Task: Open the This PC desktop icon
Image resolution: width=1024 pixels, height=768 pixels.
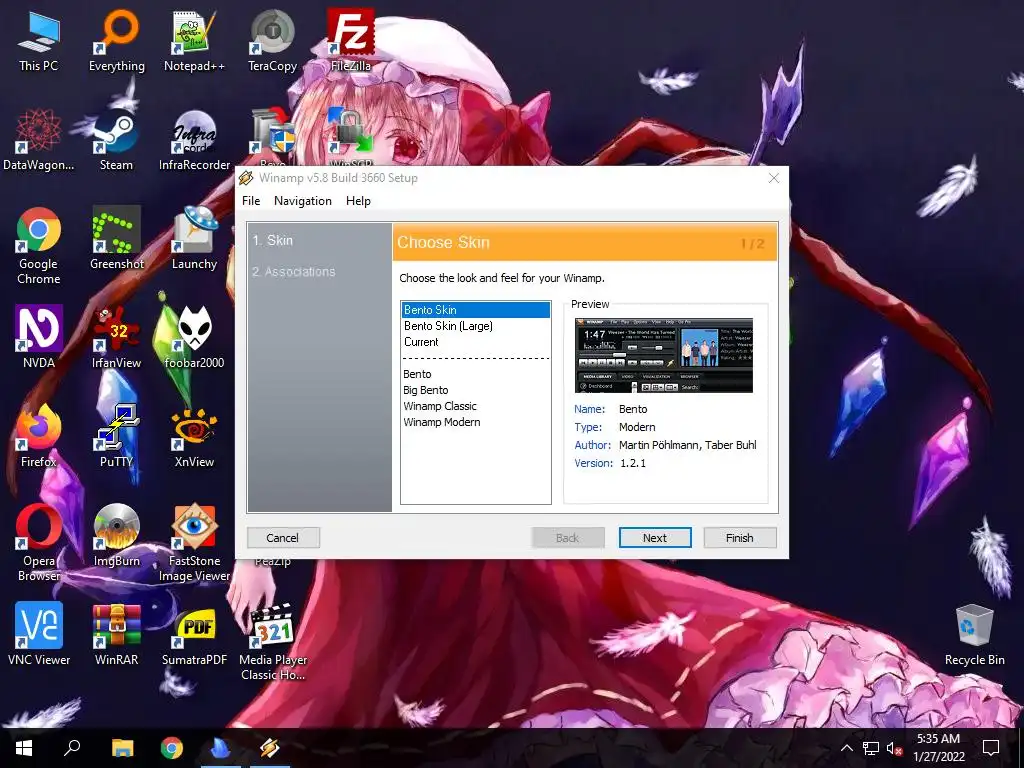Action: pos(39,40)
